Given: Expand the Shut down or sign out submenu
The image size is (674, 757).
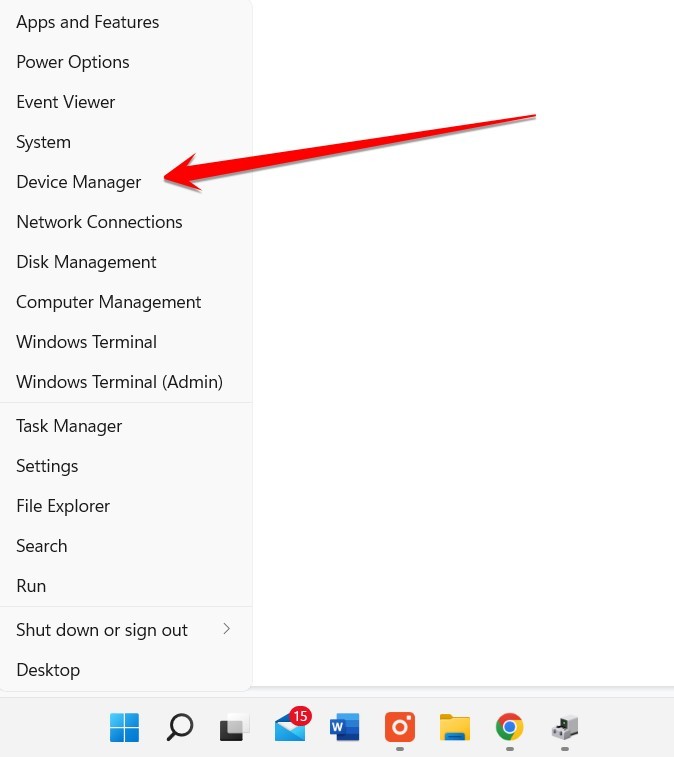Looking at the screenshot, I should point(126,630).
